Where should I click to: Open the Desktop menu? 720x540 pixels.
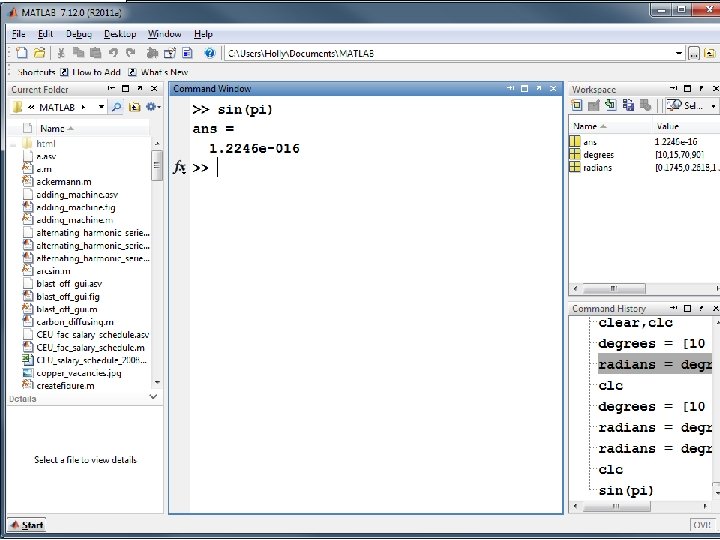(120, 34)
